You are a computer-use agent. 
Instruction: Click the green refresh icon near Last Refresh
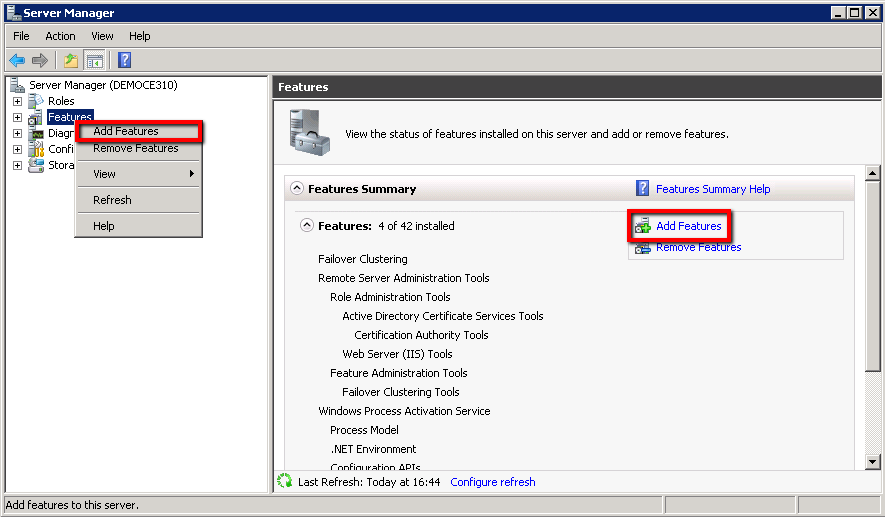[285, 482]
